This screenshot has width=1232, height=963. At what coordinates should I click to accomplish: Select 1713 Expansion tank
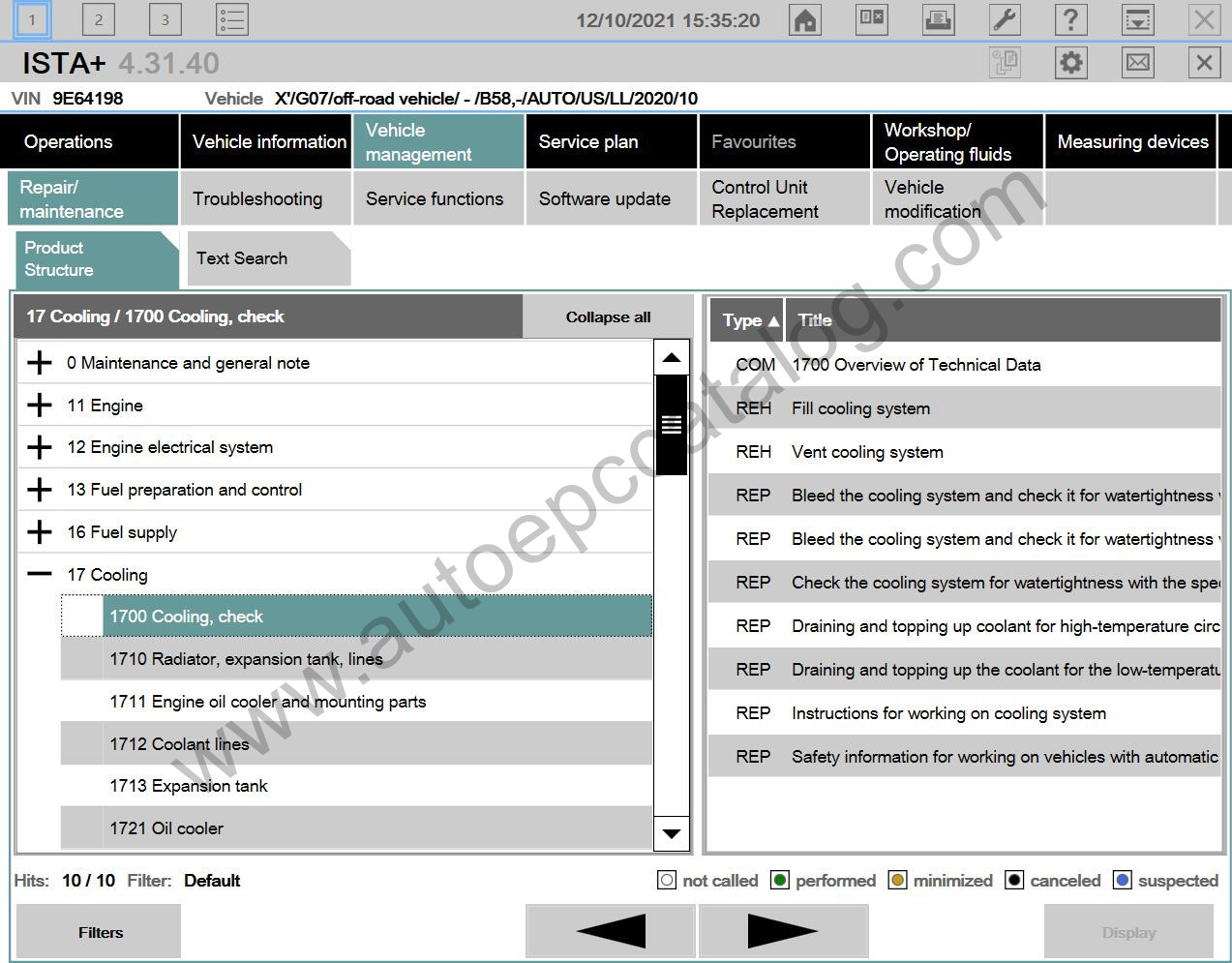tap(357, 786)
